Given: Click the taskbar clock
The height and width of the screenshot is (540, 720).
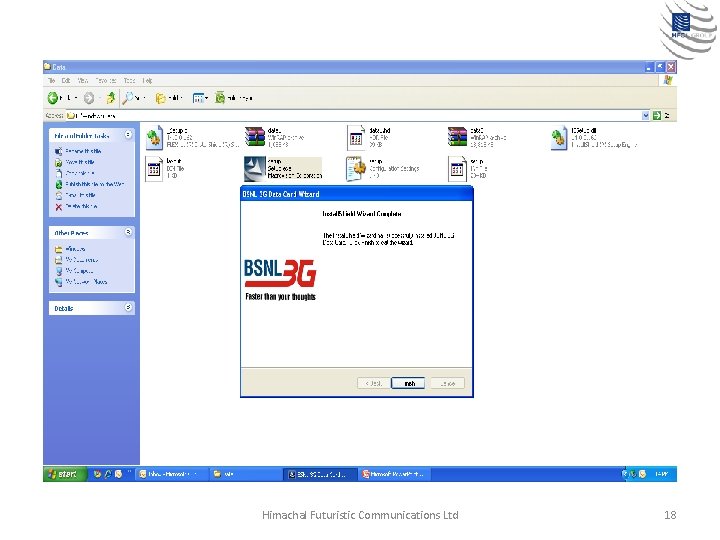Looking at the screenshot, I should click(x=661, y=474).
